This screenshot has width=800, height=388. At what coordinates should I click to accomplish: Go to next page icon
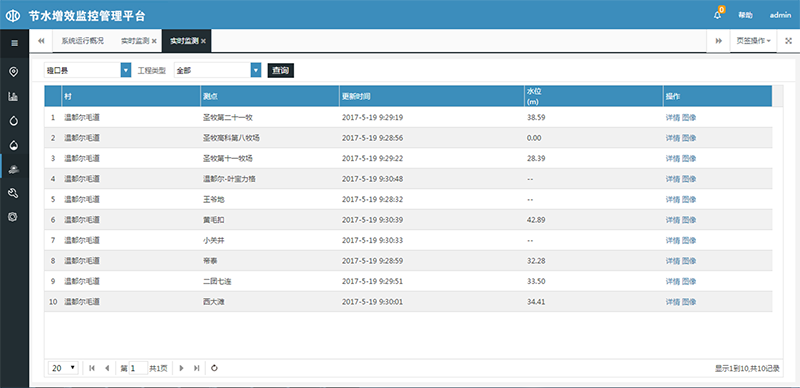[x=182, y=368]
